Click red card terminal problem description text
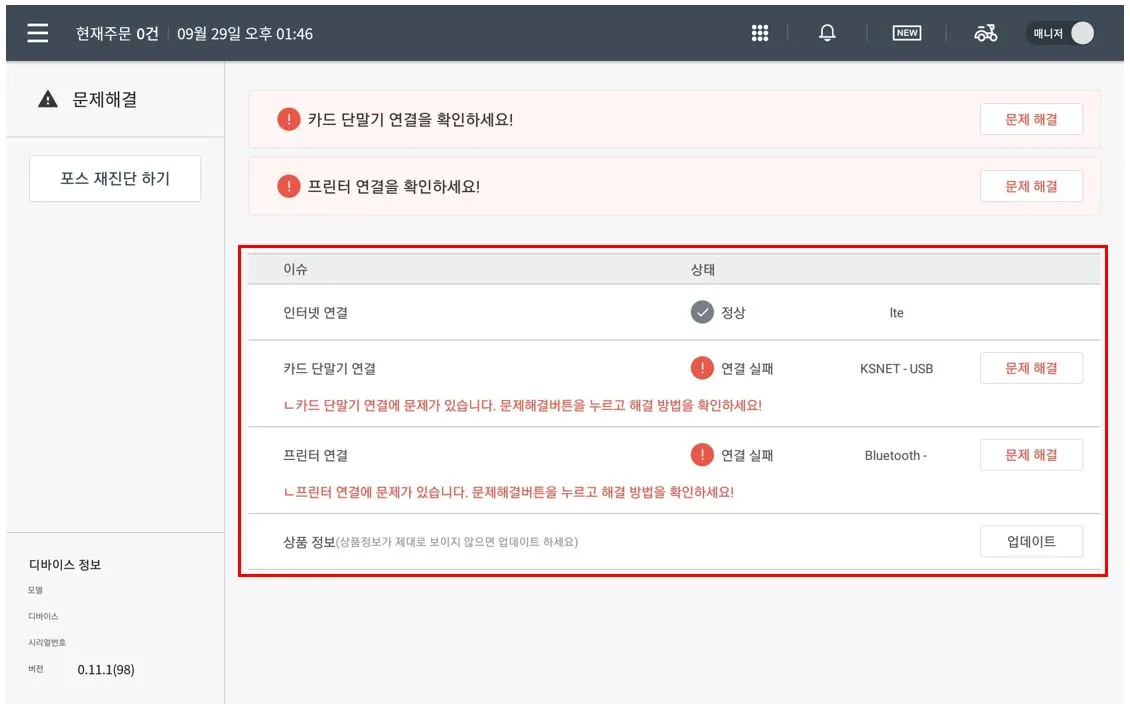Image resolution: width=1130 pixels, height=710 pixels. [x=522, y=406]
